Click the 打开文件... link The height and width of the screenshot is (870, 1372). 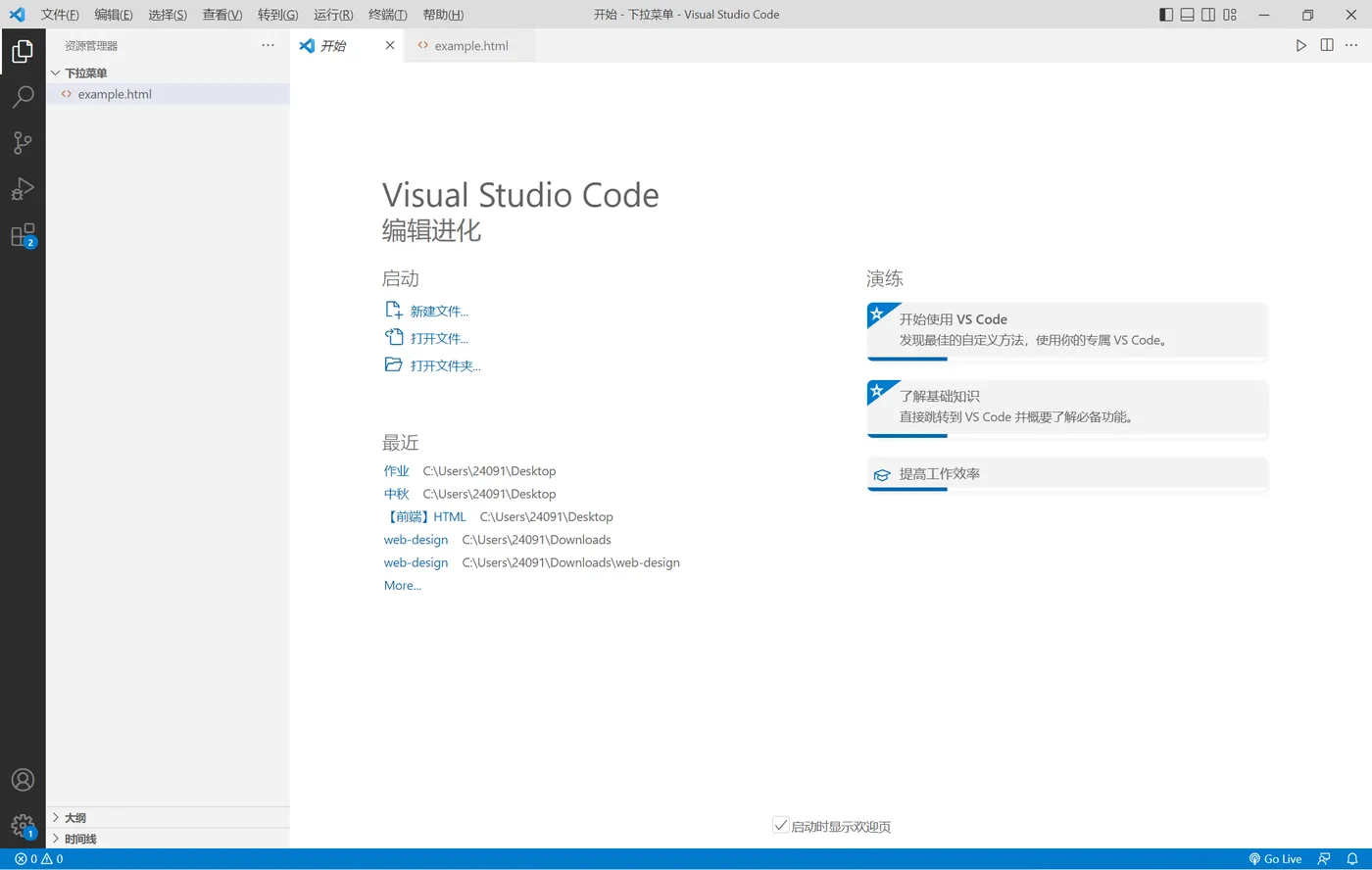pos(439,339)
